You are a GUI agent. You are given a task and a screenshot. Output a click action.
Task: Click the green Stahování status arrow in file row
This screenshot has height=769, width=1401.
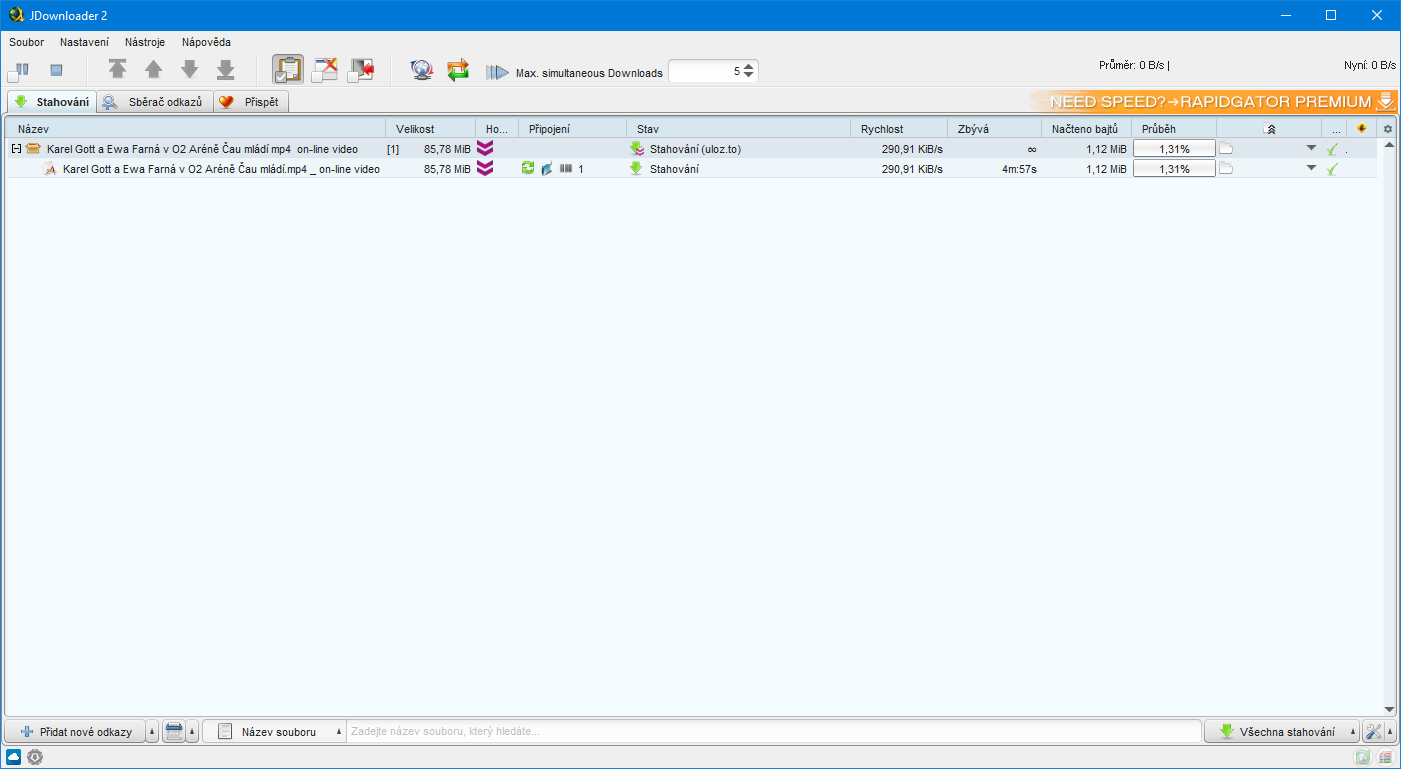coord(636,169)
